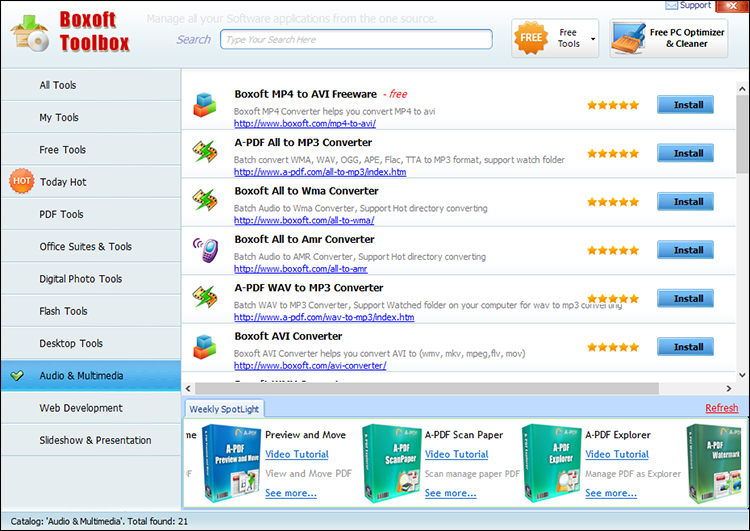Click the green checkmark beside Audio & Multimedia
Viewport: 750px width, 531px height.
[x=17, y=376]
